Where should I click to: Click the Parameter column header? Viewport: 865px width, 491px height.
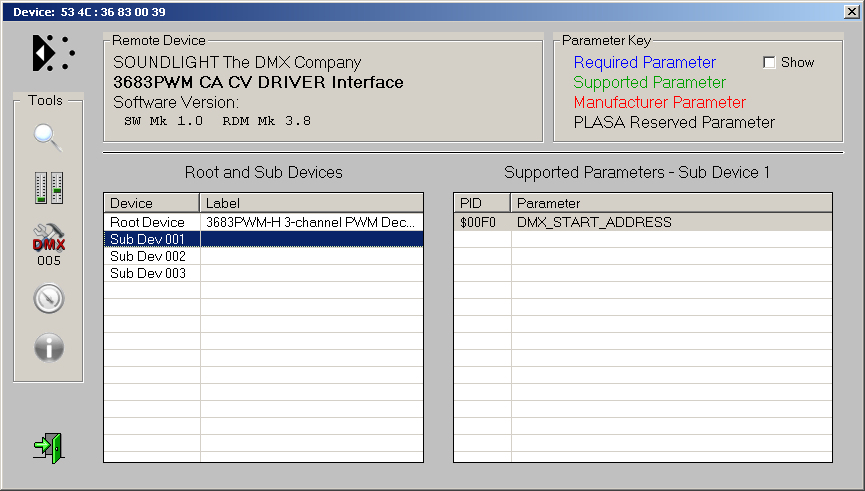(x=670, y=203)
